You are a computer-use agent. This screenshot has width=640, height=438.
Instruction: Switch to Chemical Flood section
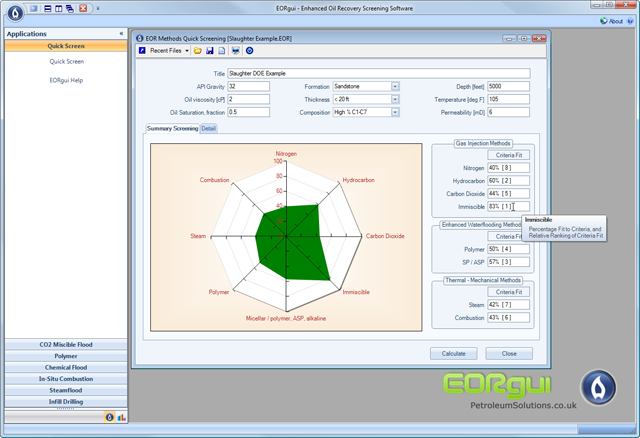tap(66, 367)
